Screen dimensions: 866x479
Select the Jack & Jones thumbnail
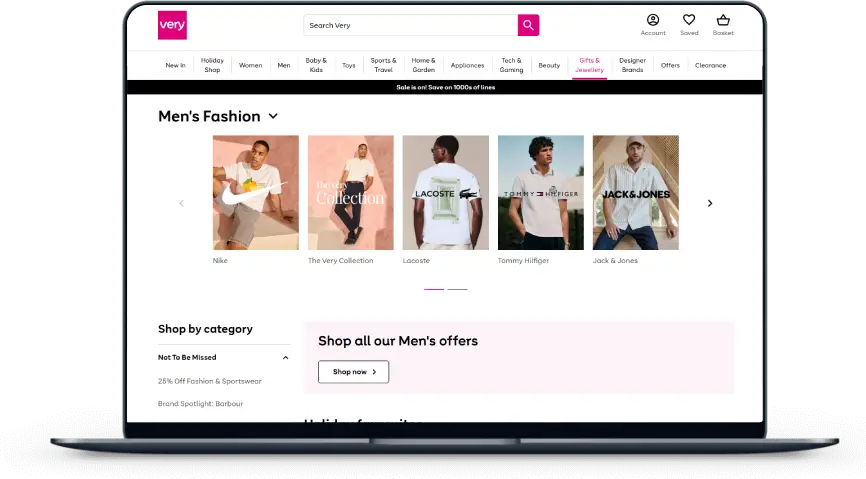pyautogui.click(x=636, y=193)
